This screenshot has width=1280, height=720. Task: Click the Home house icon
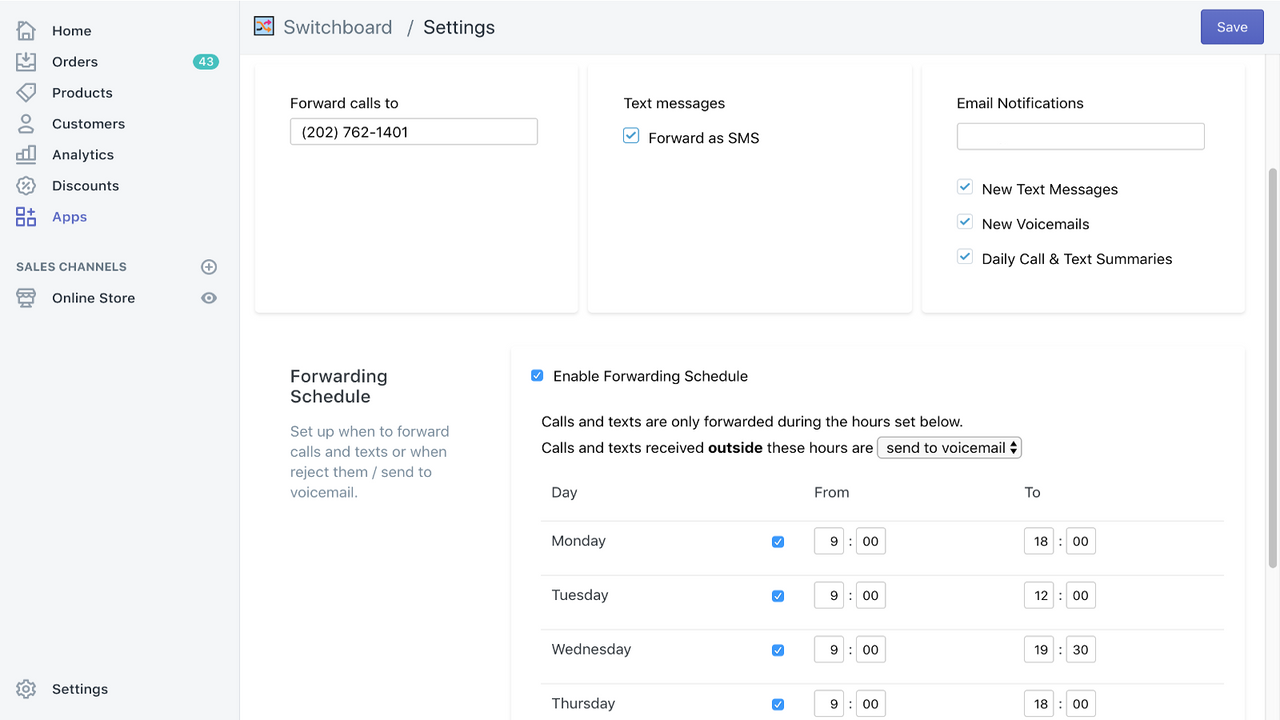point(26,31)
